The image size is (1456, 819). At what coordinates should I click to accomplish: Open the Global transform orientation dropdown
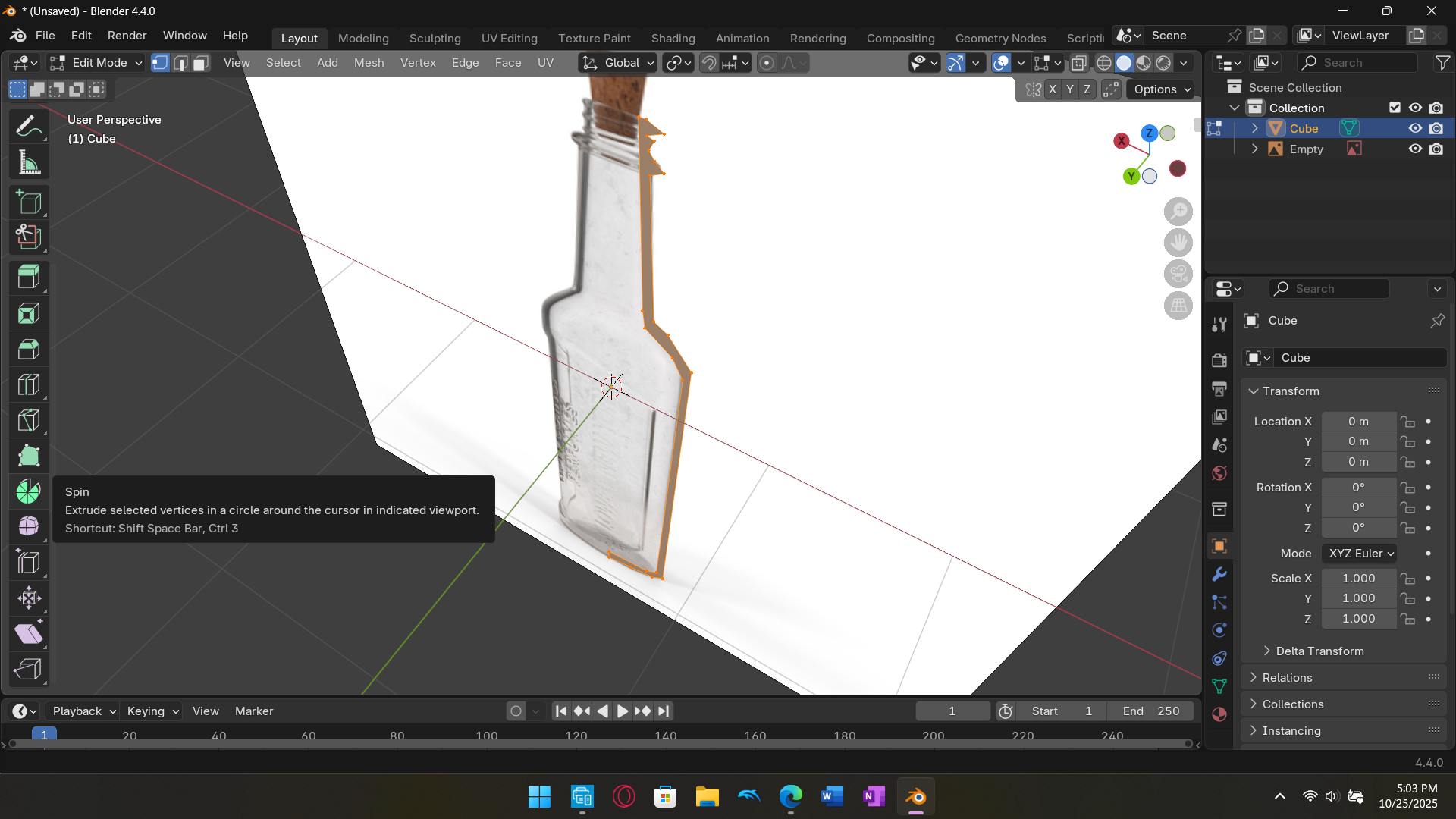click(618, 63)
